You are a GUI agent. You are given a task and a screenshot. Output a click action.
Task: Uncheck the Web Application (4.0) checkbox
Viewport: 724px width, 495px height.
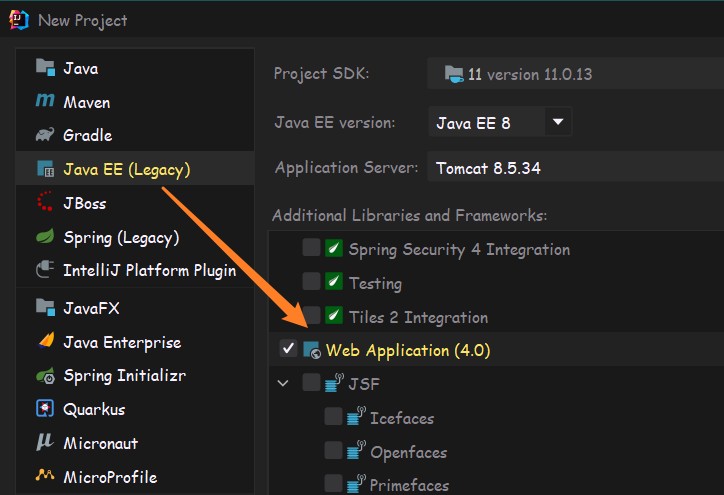[289, 349]
